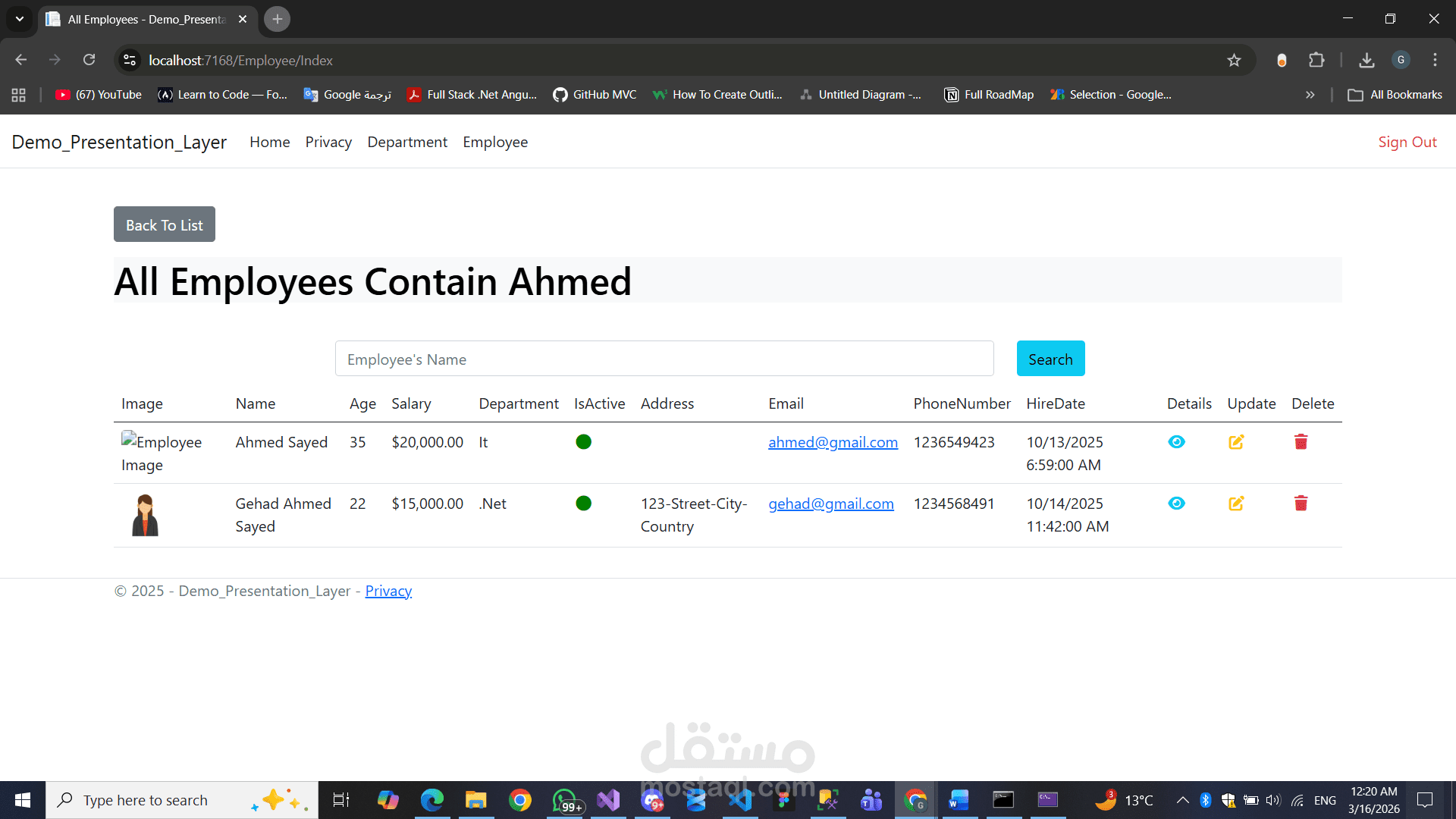Open the tab search dropdown arrow

pyautogui.click(x=20, y=19)
